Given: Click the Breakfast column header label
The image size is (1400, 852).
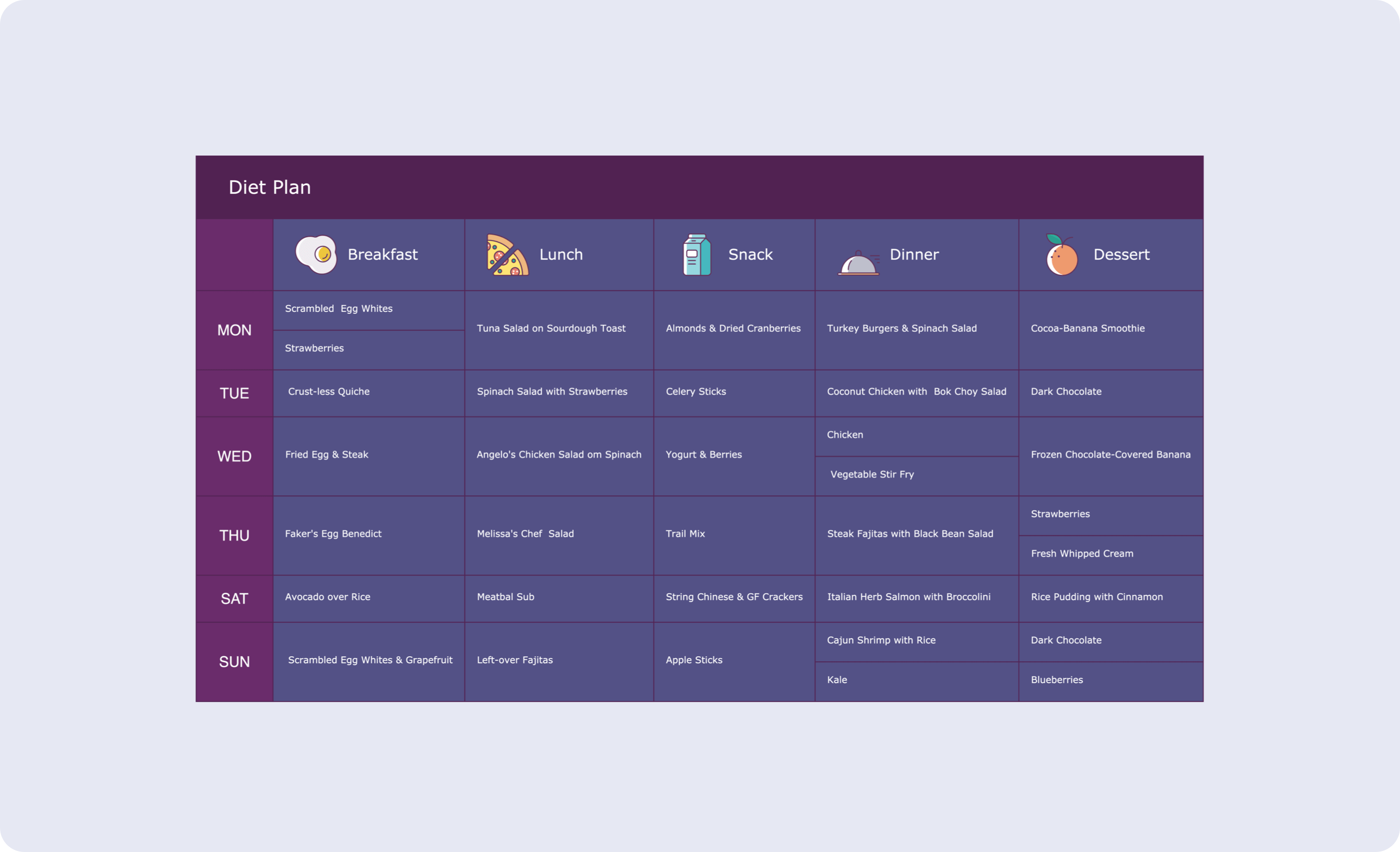Looking at the screenshot, I should point(382,255).
